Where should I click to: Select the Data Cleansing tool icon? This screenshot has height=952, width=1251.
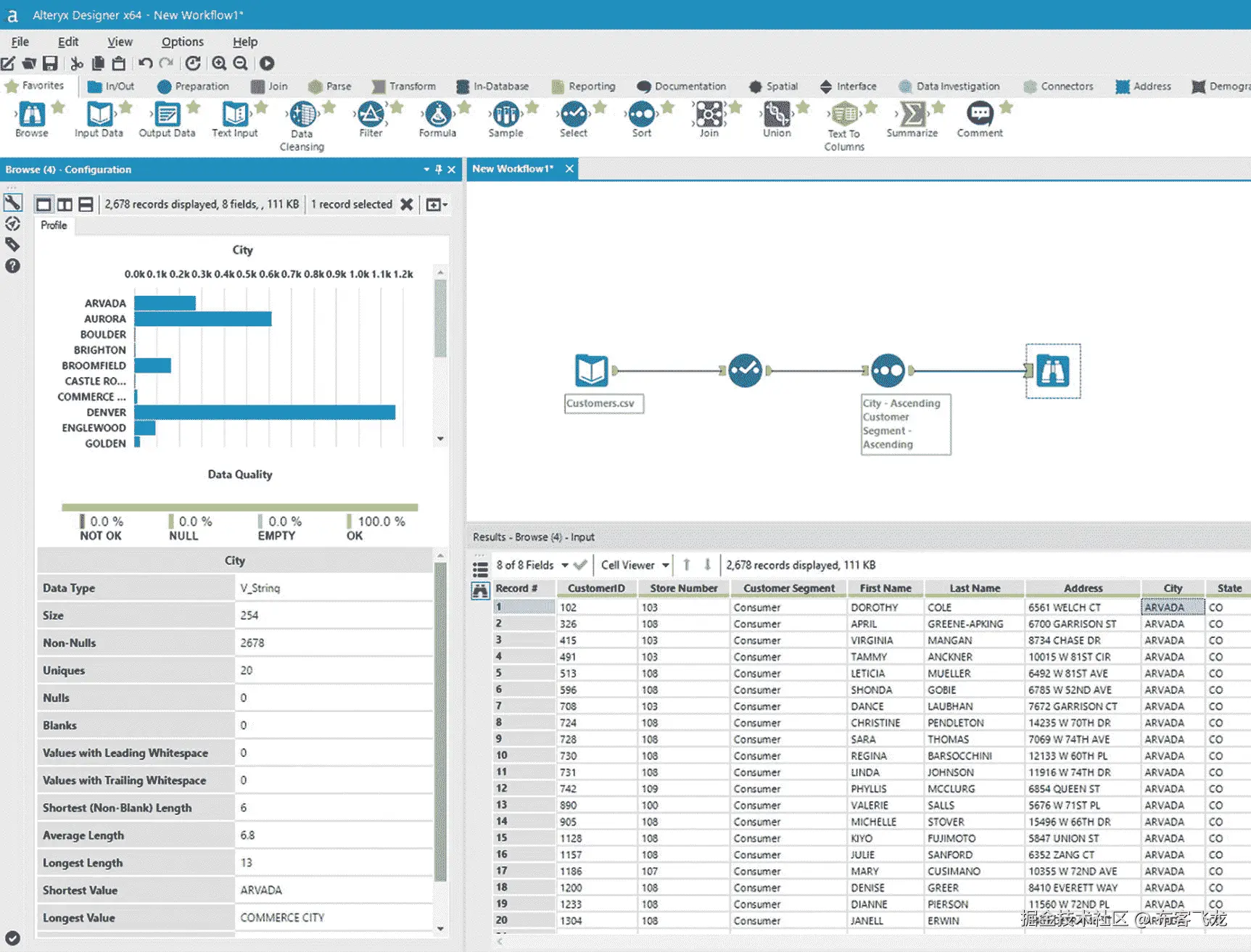click(x=302, y=115)
